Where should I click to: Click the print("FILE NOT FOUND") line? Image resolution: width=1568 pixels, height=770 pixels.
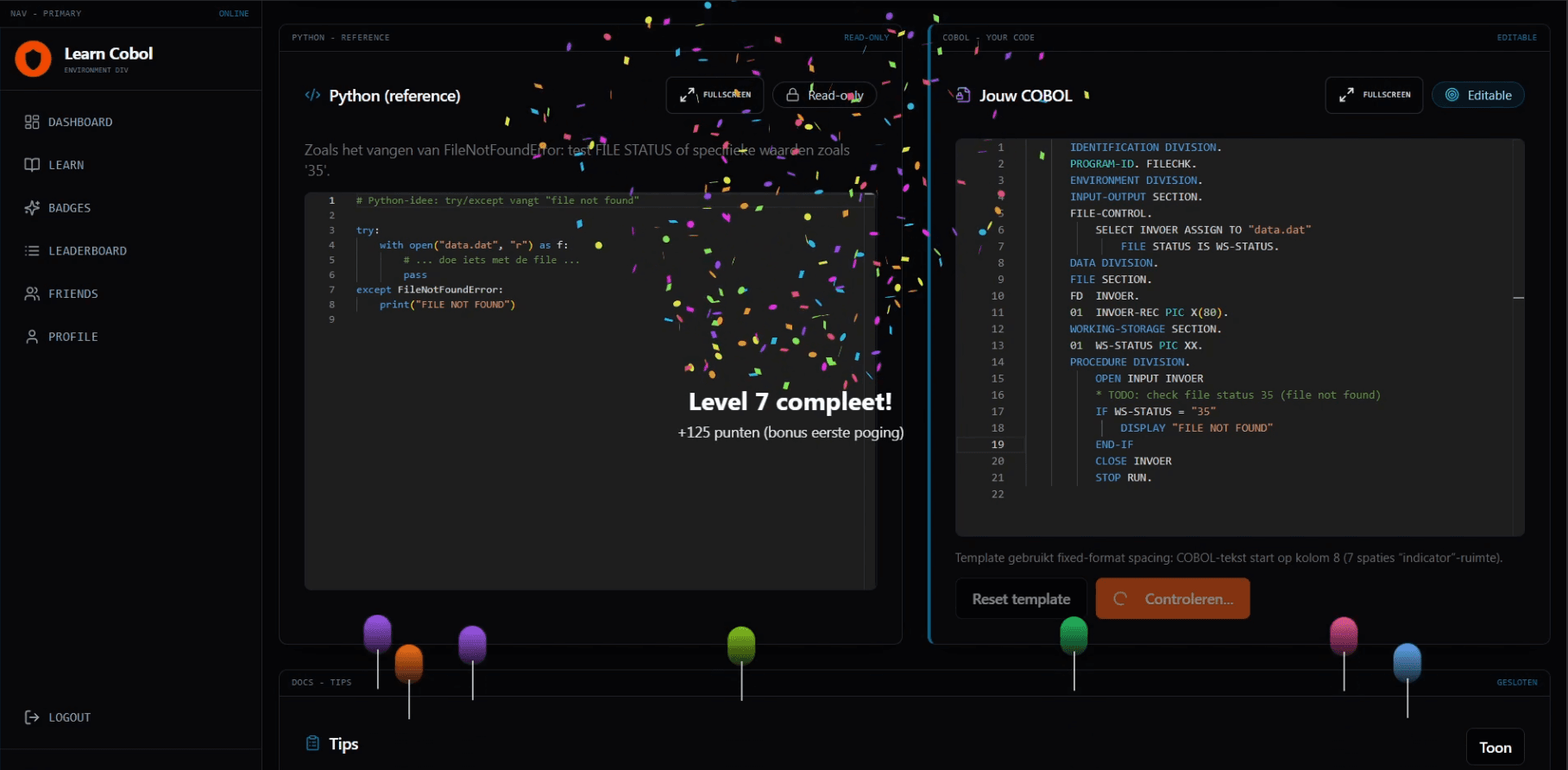tap(447, 305)
